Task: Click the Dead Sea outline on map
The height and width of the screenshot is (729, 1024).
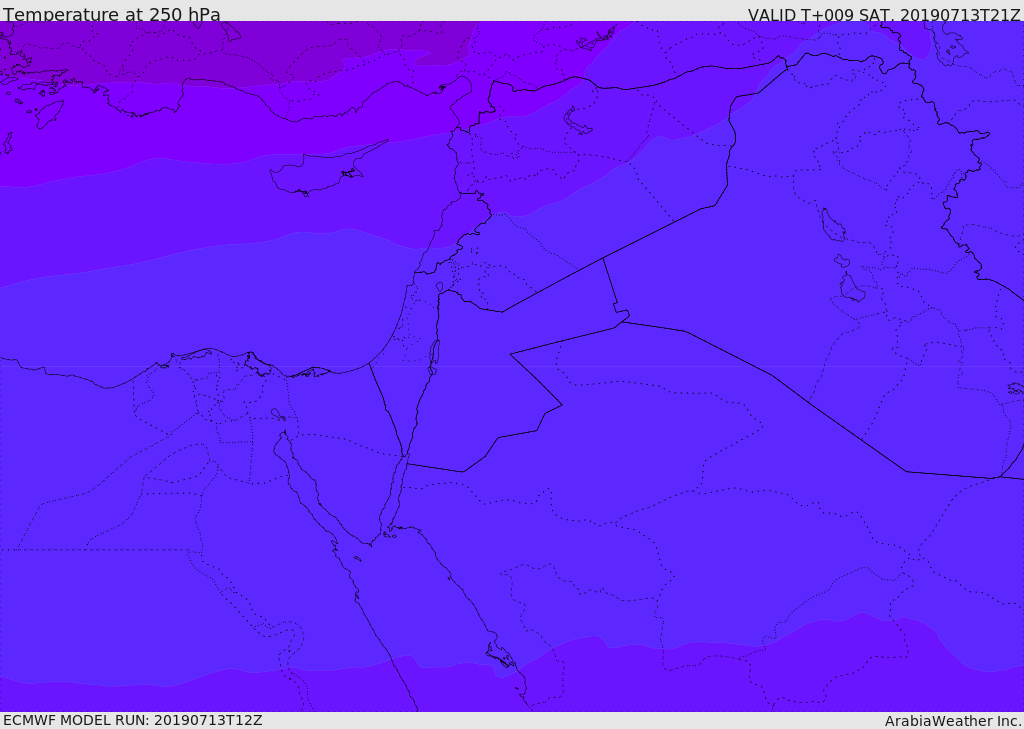Action: (432, 357)
